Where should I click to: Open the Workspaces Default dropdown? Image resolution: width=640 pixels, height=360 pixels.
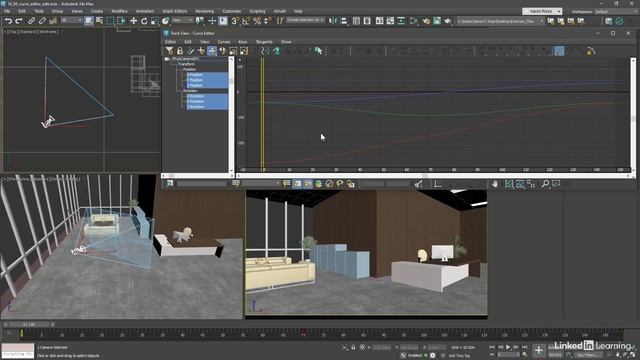point(615,11)
